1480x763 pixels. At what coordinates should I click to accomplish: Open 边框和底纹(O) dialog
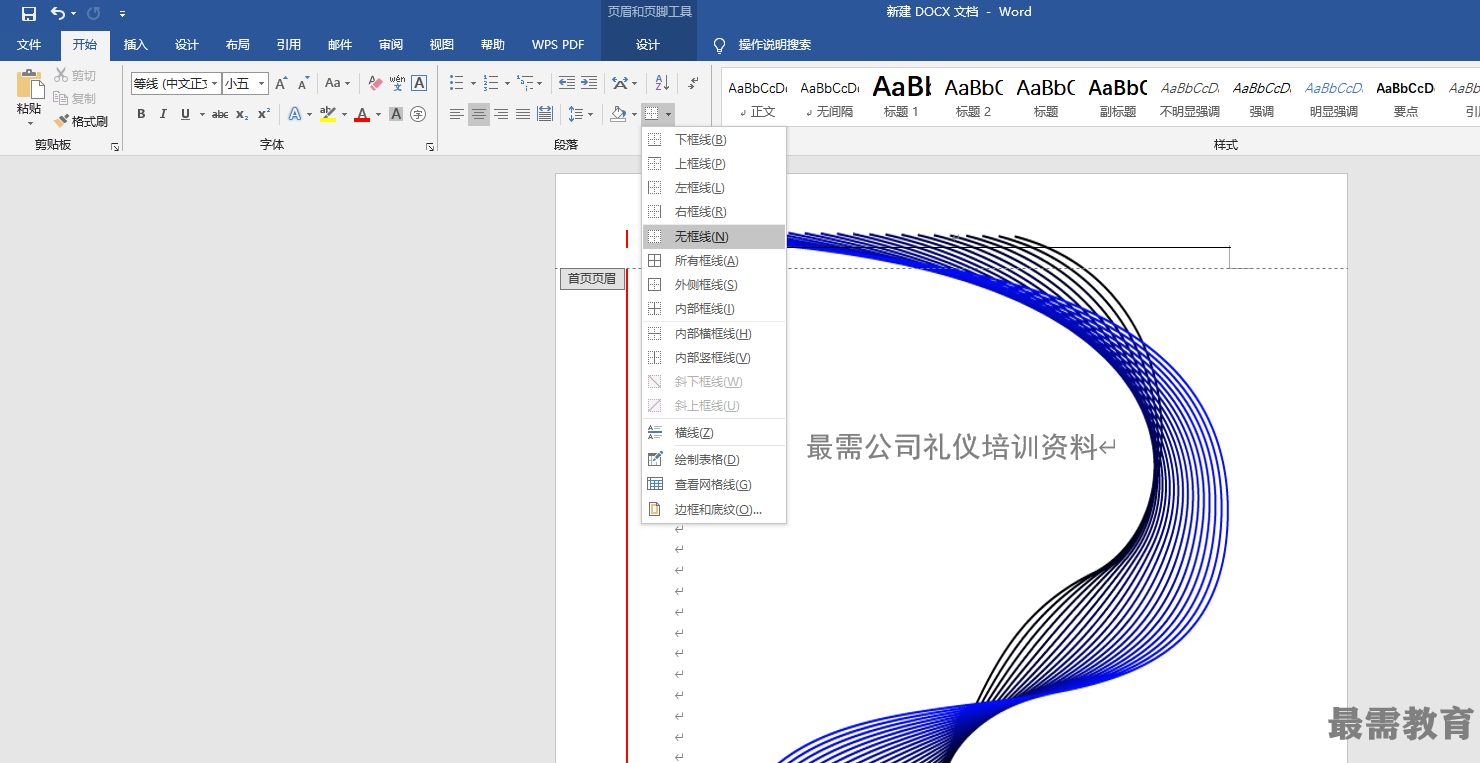(x=714, y=510)
